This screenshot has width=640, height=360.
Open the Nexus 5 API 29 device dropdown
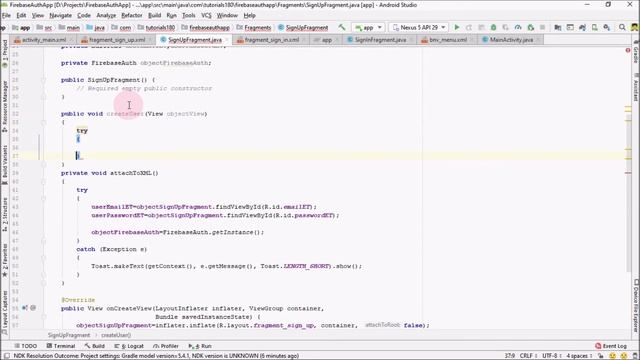[x=418, y=27]
